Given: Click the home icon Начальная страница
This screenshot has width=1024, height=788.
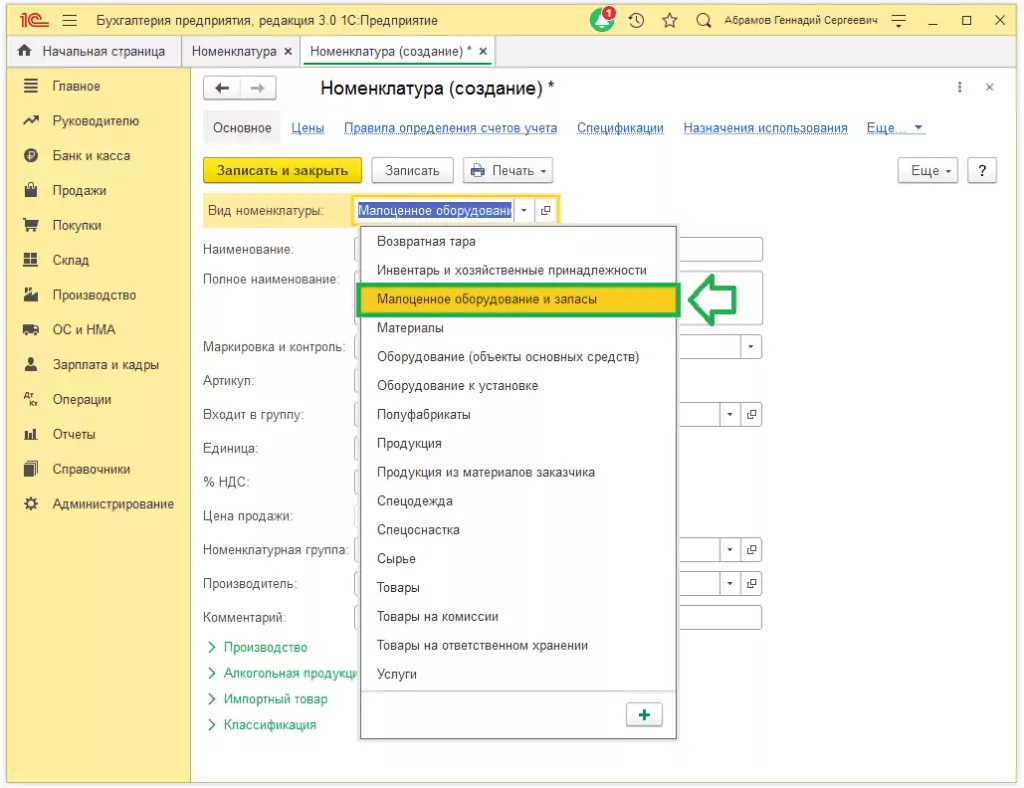Looking at the screenshot, I should click(x=25, y=51).
